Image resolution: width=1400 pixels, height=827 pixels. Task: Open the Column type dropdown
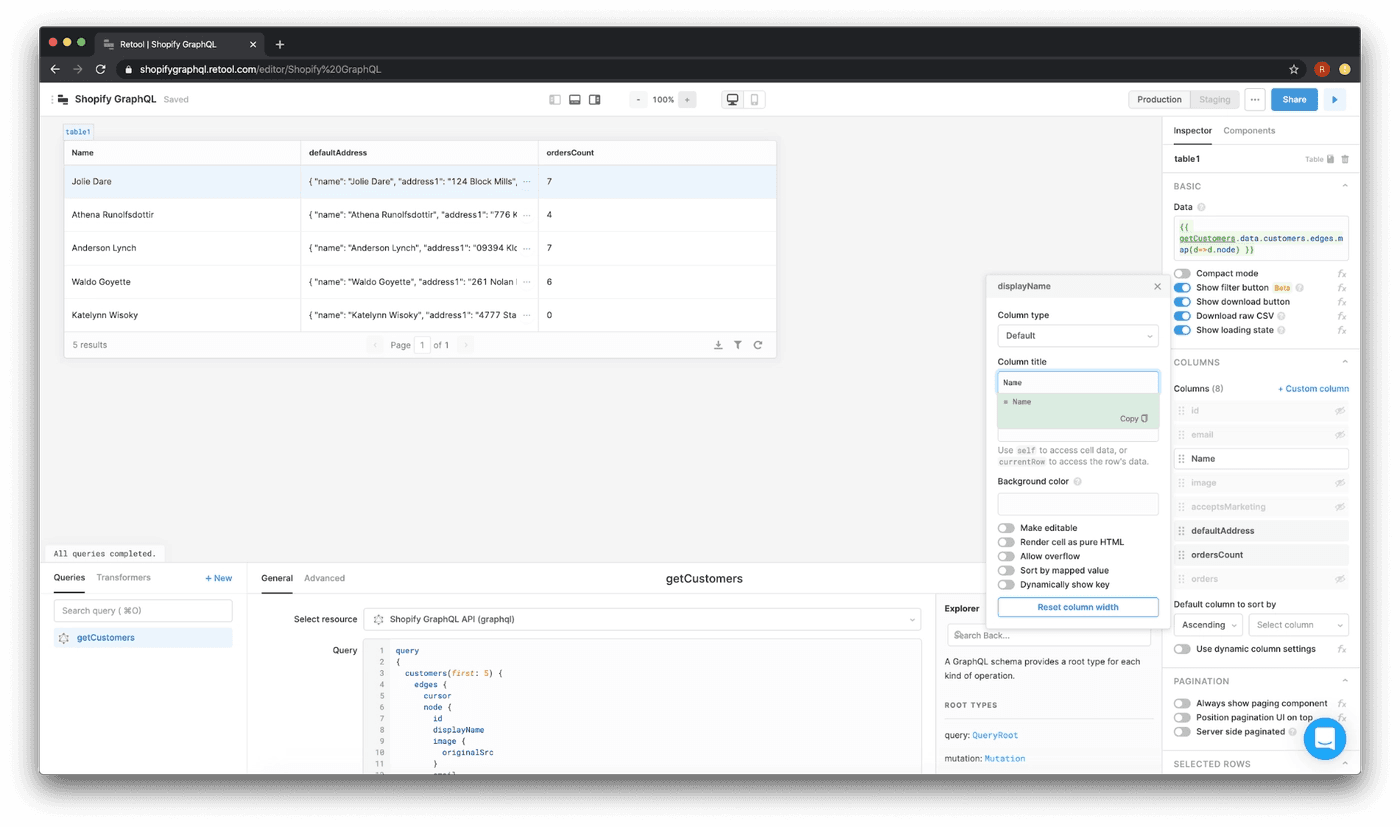pyautogui.click(x=1077, y=336)
